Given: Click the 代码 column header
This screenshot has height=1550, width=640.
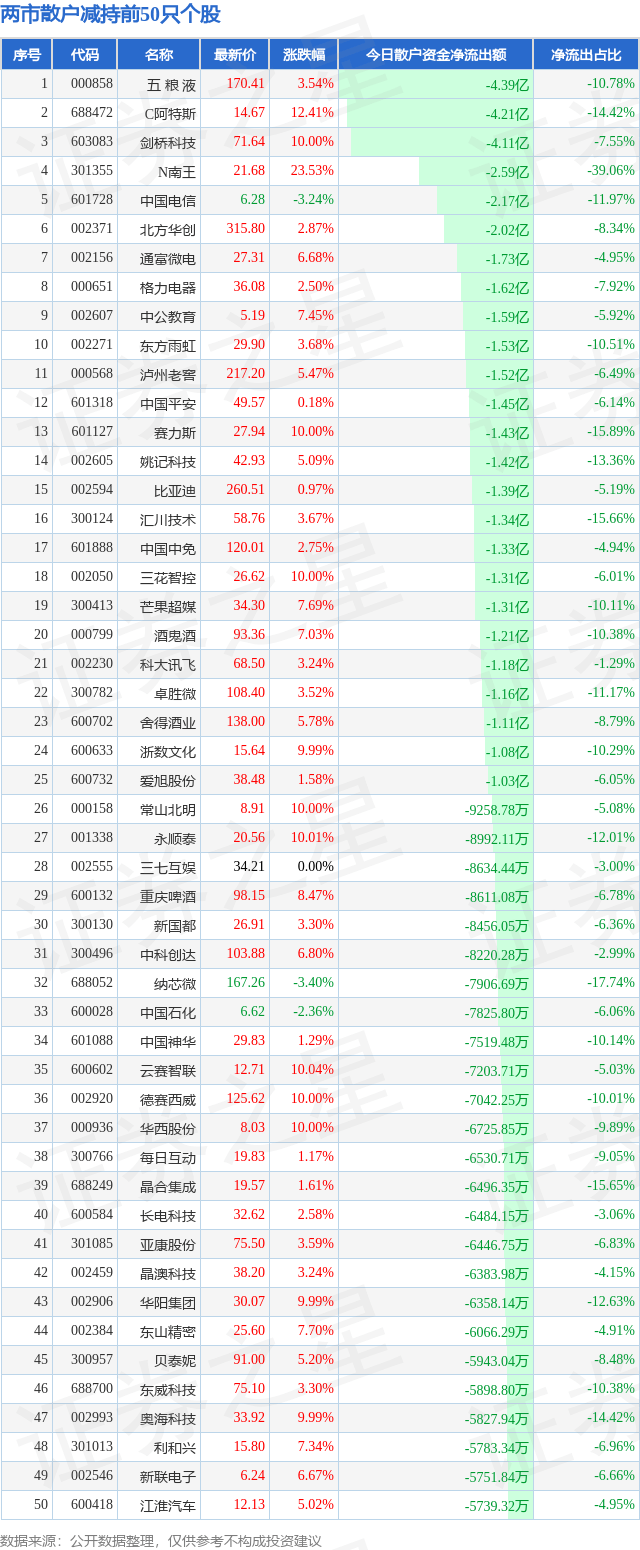Looking at the screenshot, I should (85, 55).
